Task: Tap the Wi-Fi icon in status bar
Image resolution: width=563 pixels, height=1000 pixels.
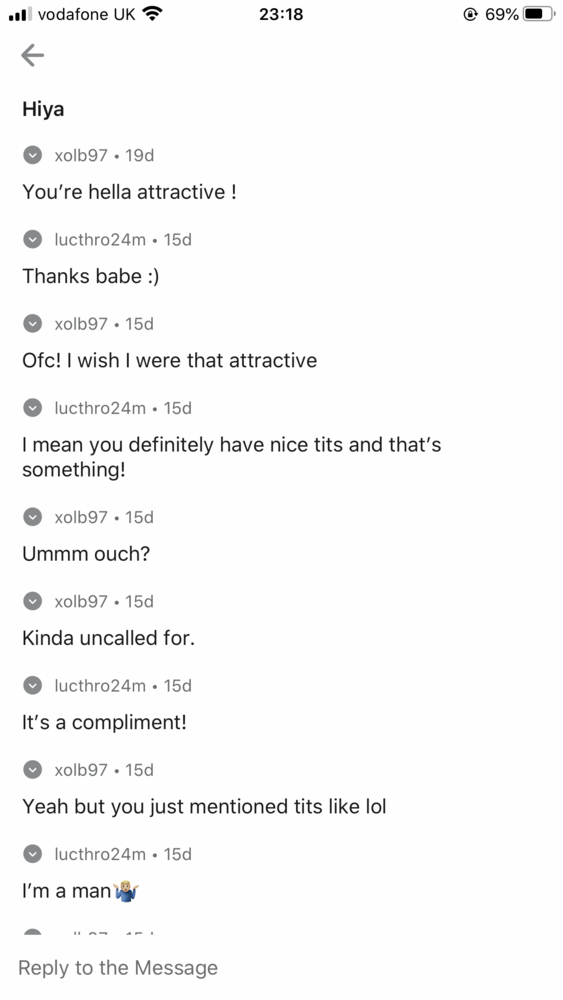Action: tap(152, 13)
